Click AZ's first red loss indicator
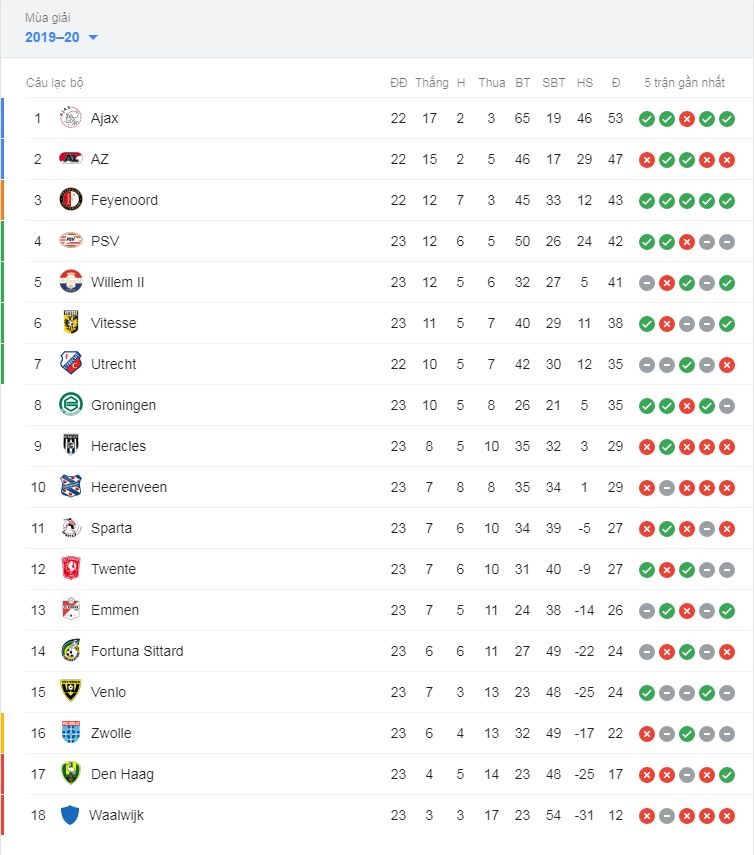Viewport: 754px width, 855px height. coord(647,160)
